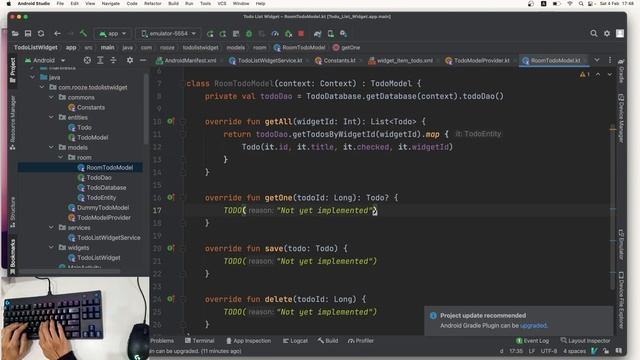Viewport: 640px width, 360px height.
Task: Collapse the entities package node
Action: [51, 117]
